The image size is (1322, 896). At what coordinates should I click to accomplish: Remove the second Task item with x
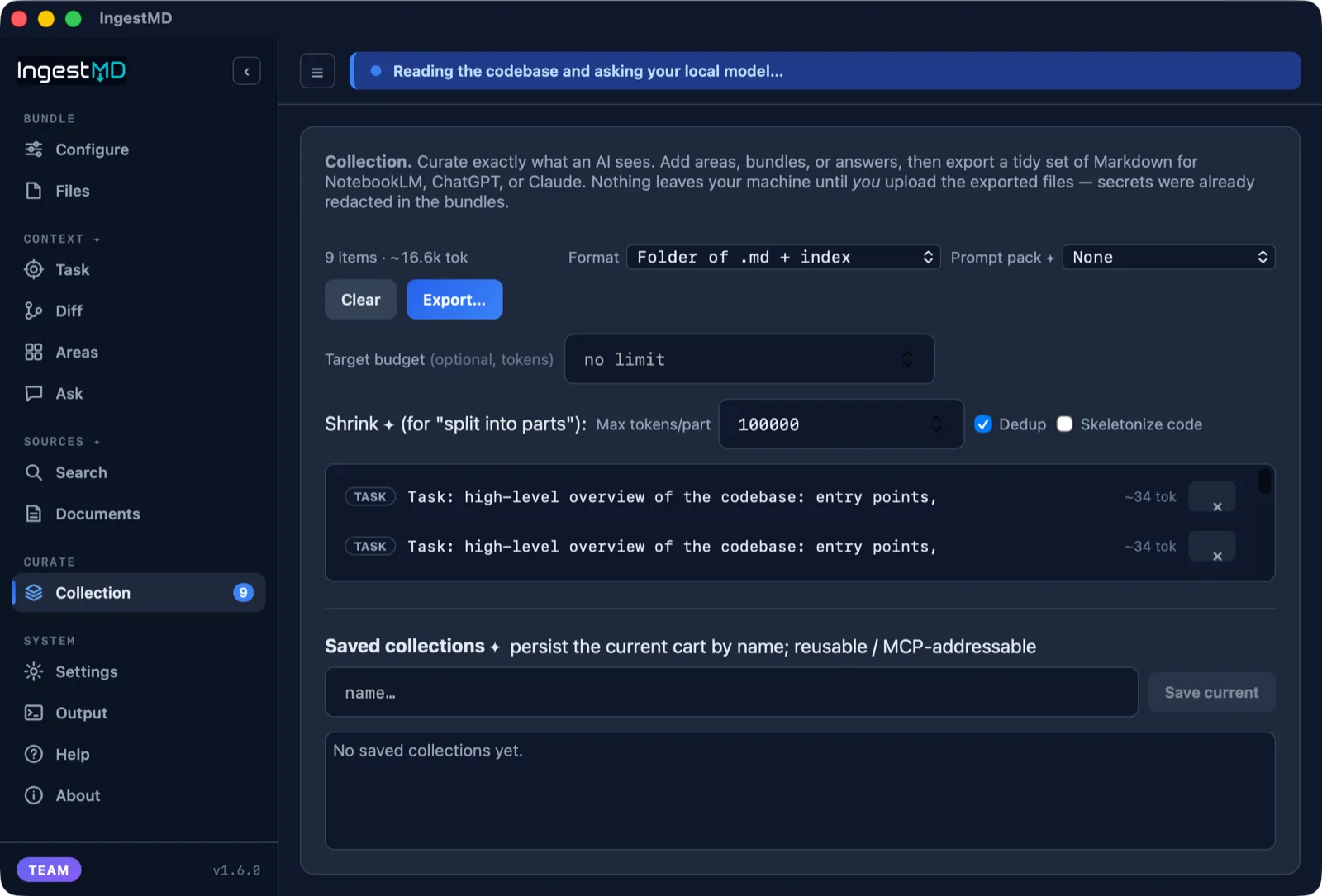pyautogui.click(x=1212, y=547)
